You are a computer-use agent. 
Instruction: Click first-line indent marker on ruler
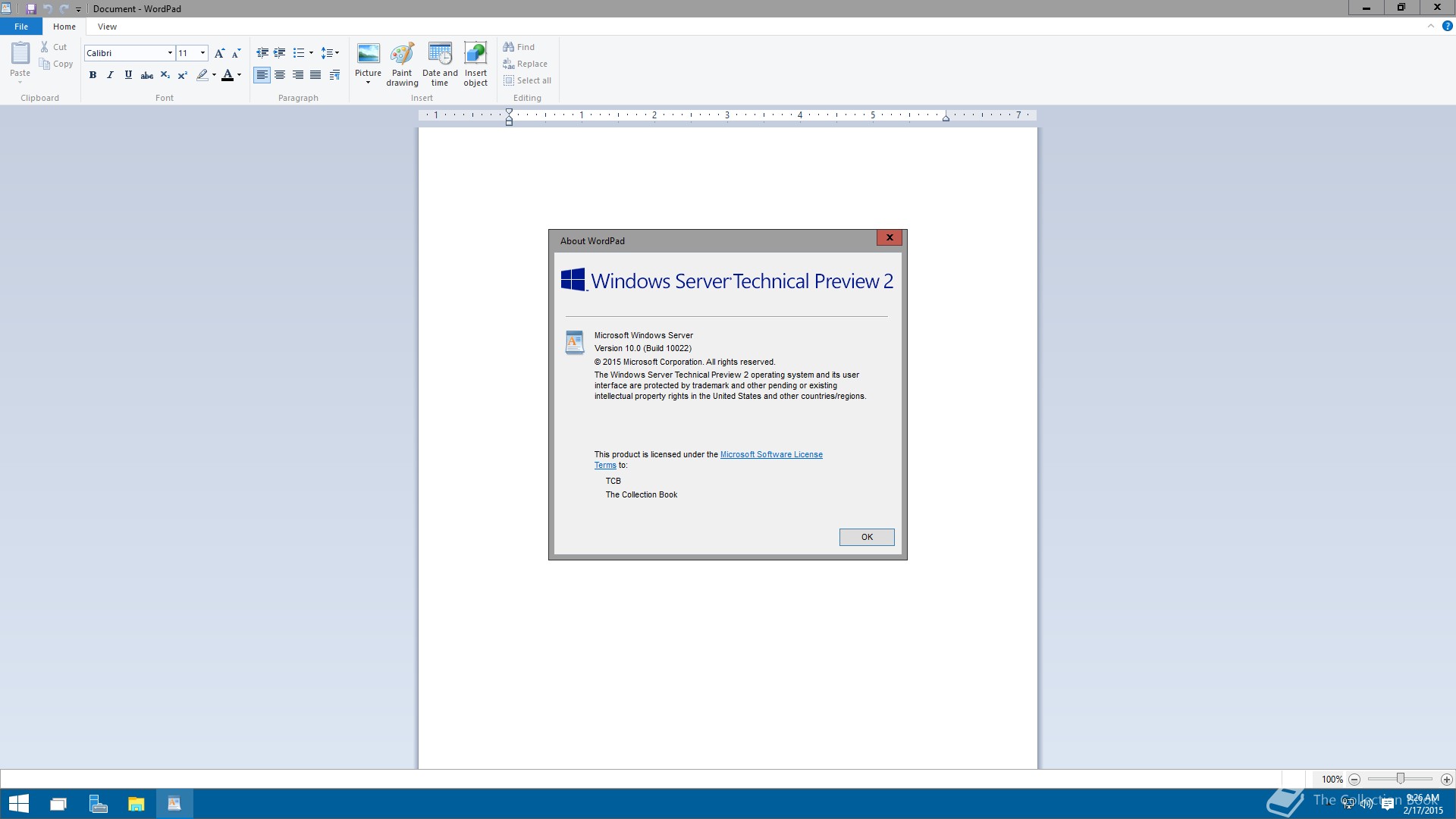510,111
